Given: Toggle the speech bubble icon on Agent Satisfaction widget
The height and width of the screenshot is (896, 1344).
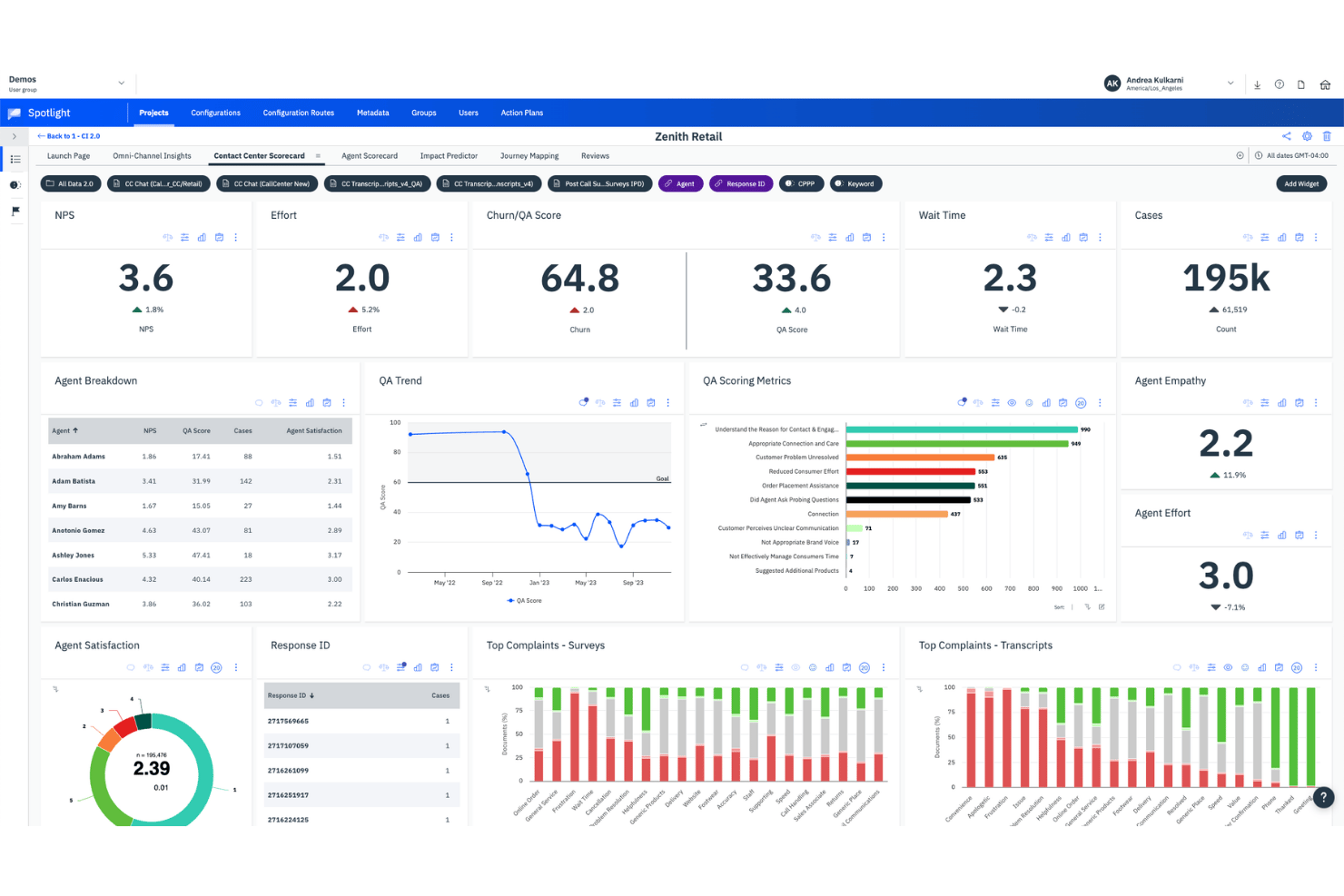Looking at the screenshot, I should 131,668.
